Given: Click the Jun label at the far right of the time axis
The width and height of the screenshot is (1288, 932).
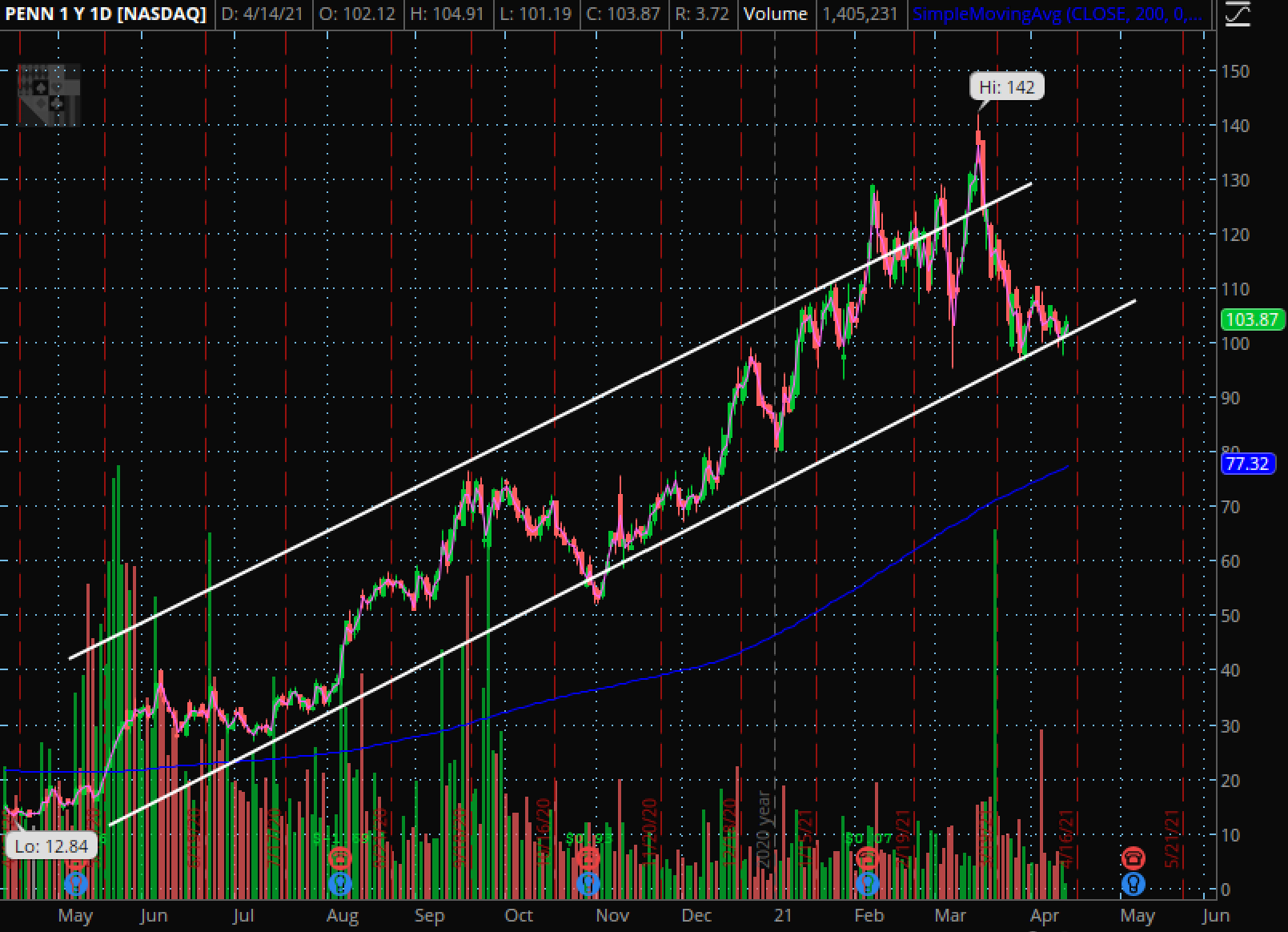Looking at the screenshot, I should tap(1215, 915).
